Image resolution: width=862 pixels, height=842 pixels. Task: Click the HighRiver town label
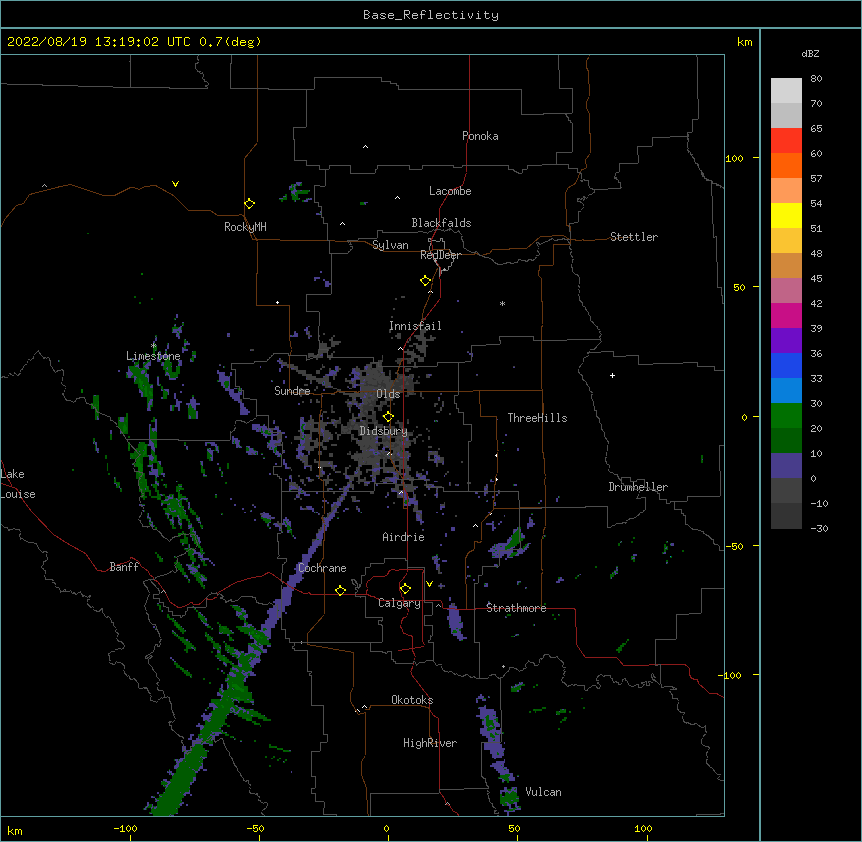coord(430,743)
